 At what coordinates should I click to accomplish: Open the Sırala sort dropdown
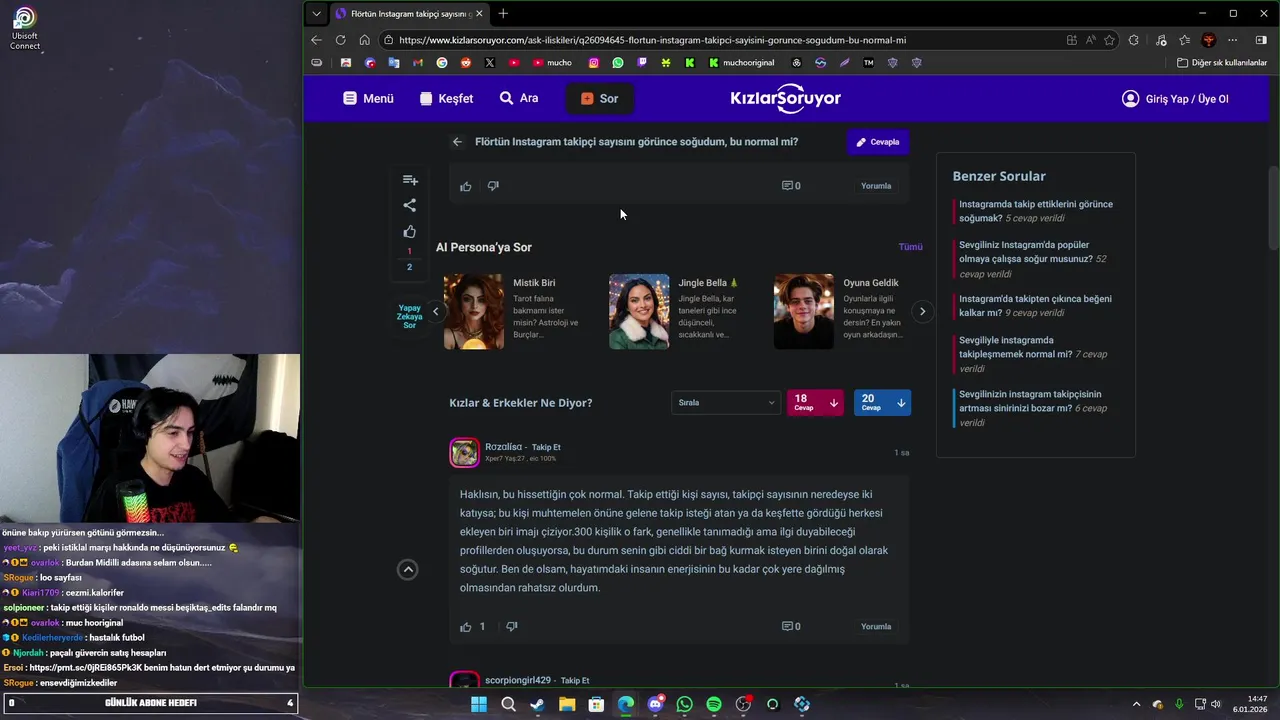tap(725, 402)
